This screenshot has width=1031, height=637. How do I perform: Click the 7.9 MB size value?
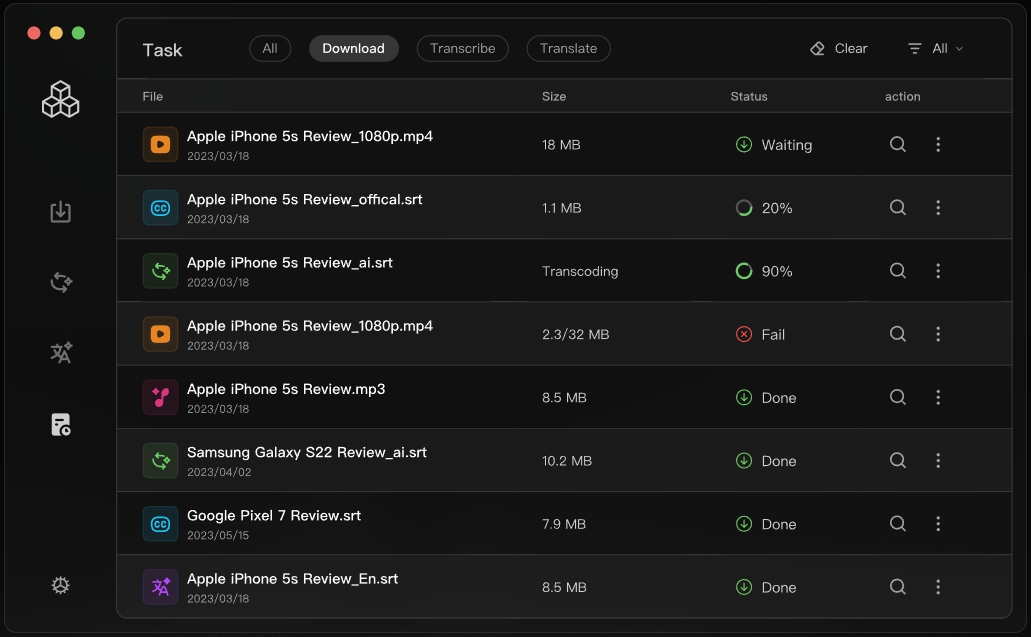563,524
